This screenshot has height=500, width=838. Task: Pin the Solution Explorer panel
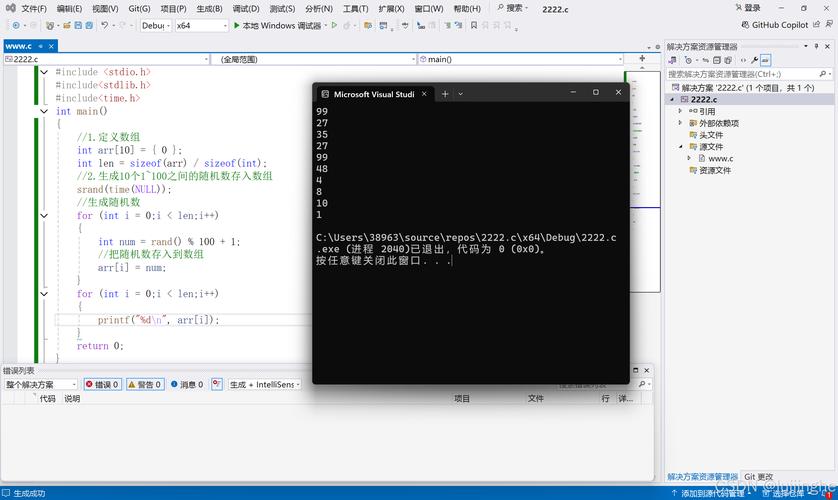[817, 46]
